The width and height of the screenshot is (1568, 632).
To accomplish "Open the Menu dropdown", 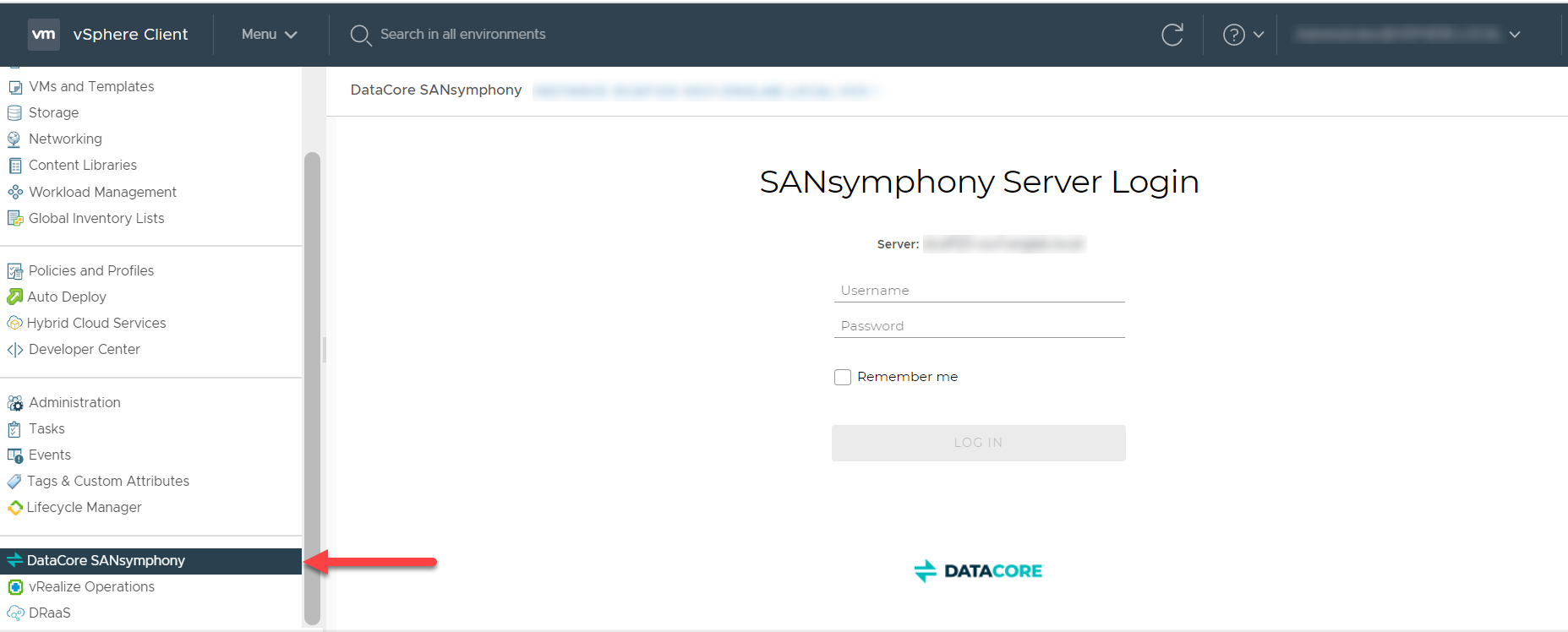I will [269, 35].
